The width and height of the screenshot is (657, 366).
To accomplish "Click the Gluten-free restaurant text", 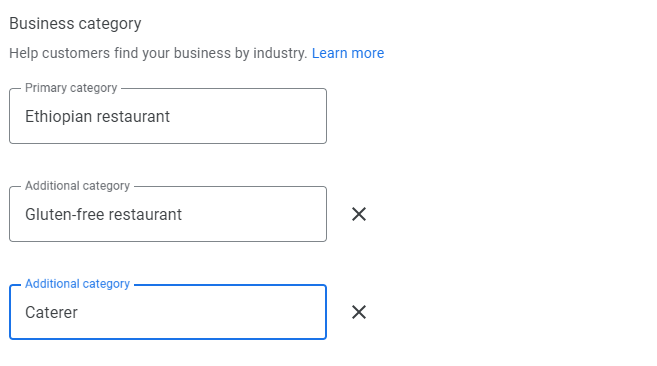I will [103, 215].
